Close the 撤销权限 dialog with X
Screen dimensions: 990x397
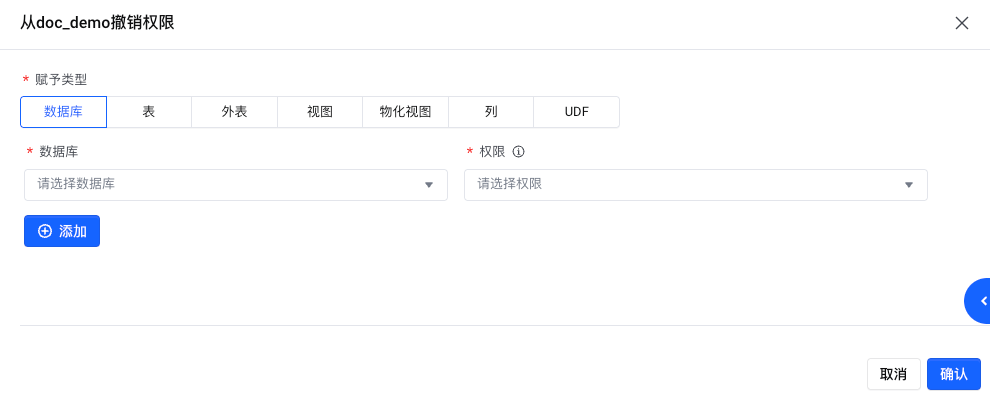(962, 23)
